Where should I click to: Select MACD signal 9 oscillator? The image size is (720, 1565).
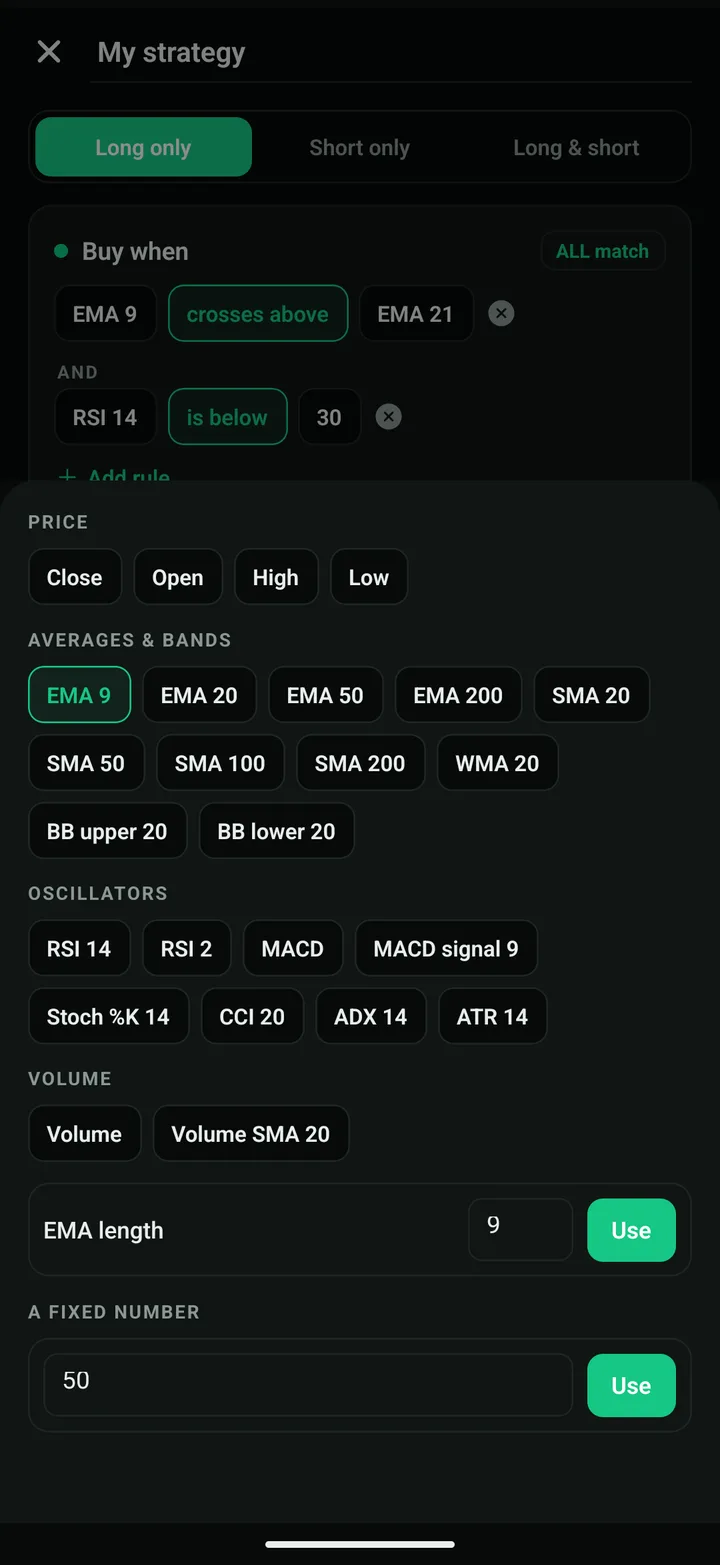point(446,948)
